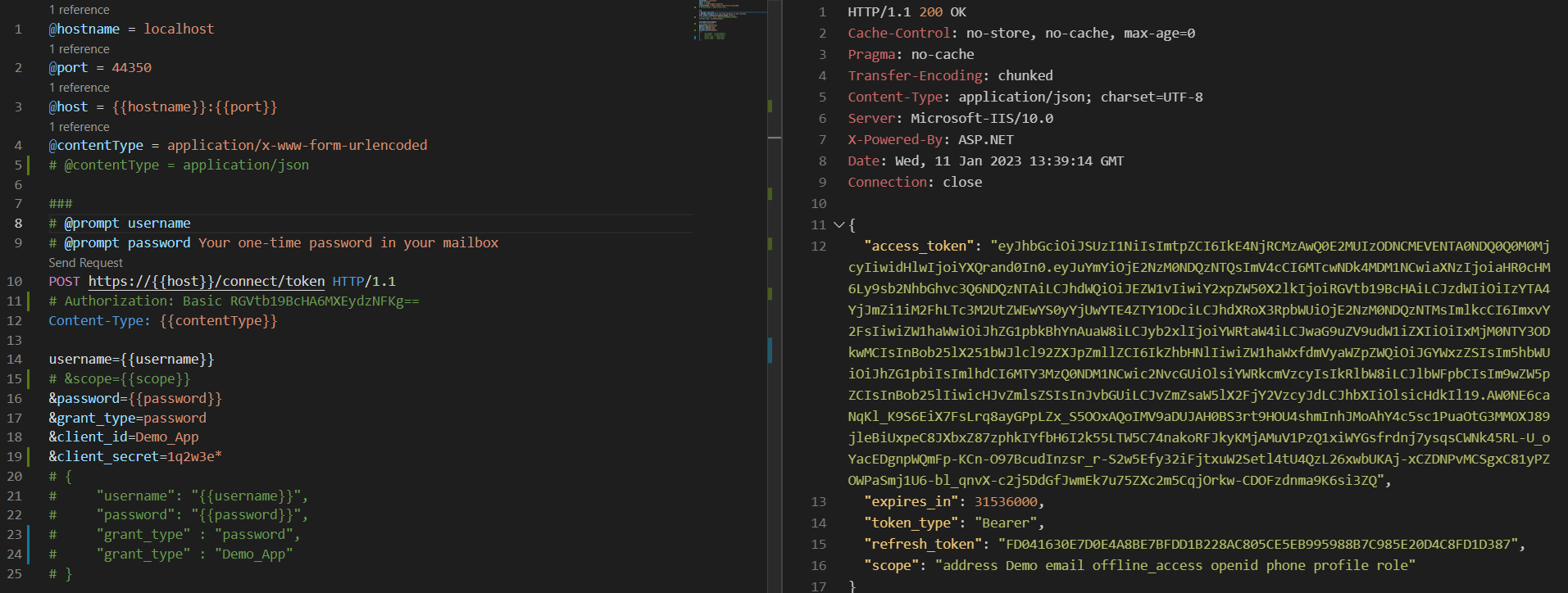The height and width of the screenshot is (593, 1568).
Task: Click the 'Content-Type: {{contentType}}' header line
Action: [163, 321]
